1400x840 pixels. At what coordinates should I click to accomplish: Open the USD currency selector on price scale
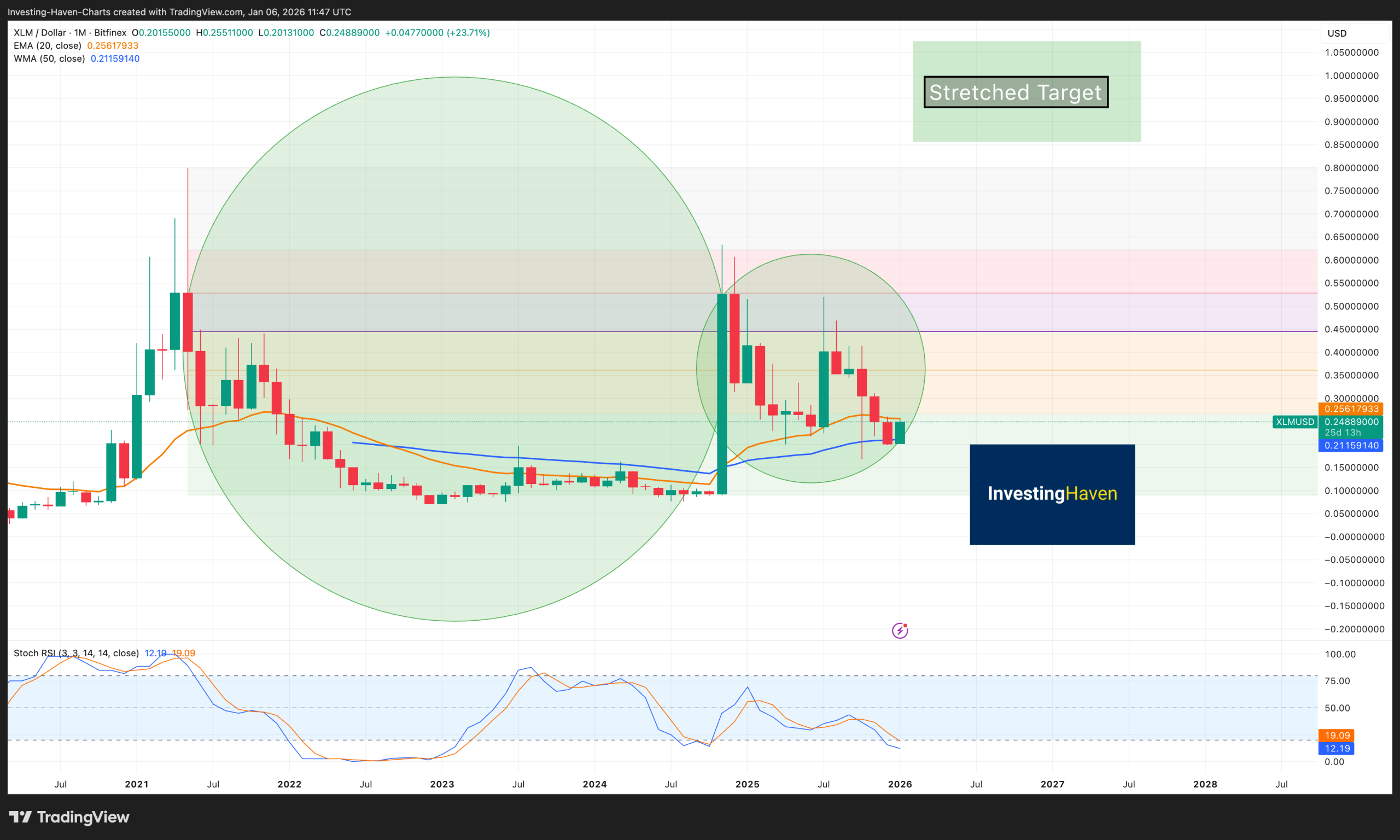click(x=1336, y=33)
